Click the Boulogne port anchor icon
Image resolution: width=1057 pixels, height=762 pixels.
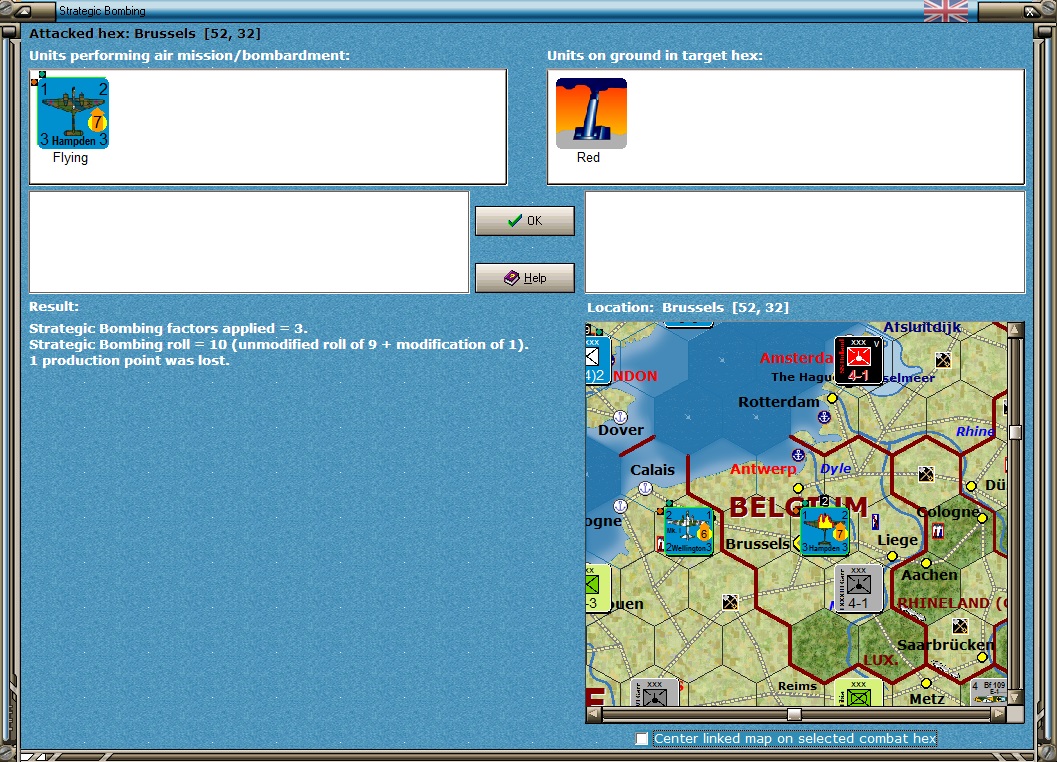pyautogui.click(x=620, y=506)
